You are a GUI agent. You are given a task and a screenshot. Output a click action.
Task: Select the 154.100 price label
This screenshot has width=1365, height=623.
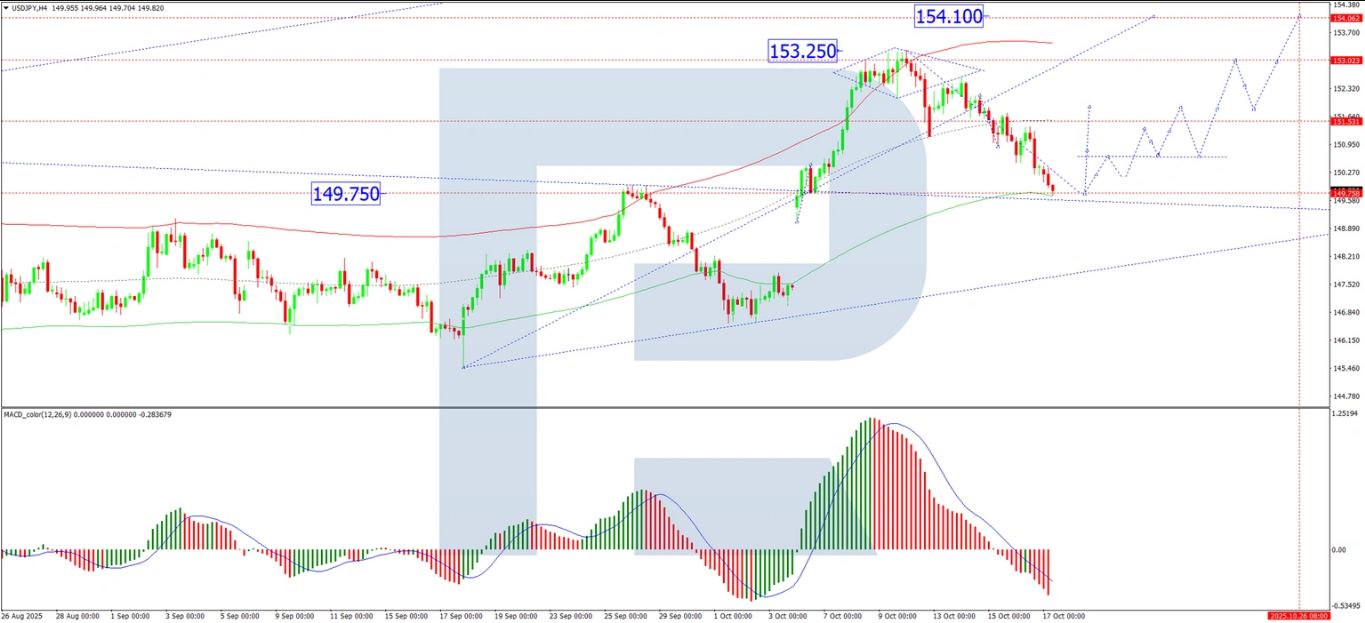949,16
